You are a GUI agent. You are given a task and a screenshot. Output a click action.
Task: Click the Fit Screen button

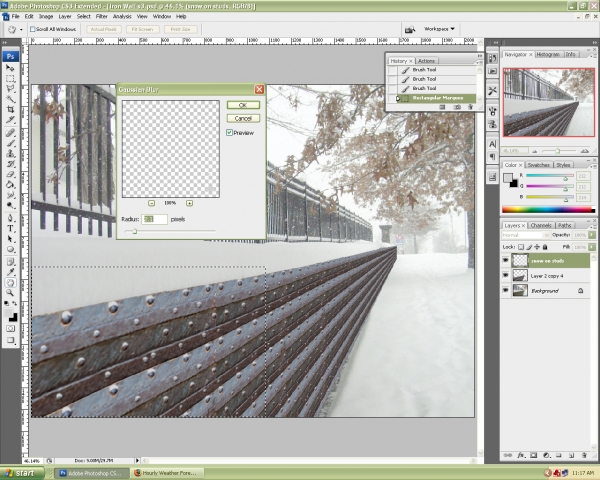(142, 29)
